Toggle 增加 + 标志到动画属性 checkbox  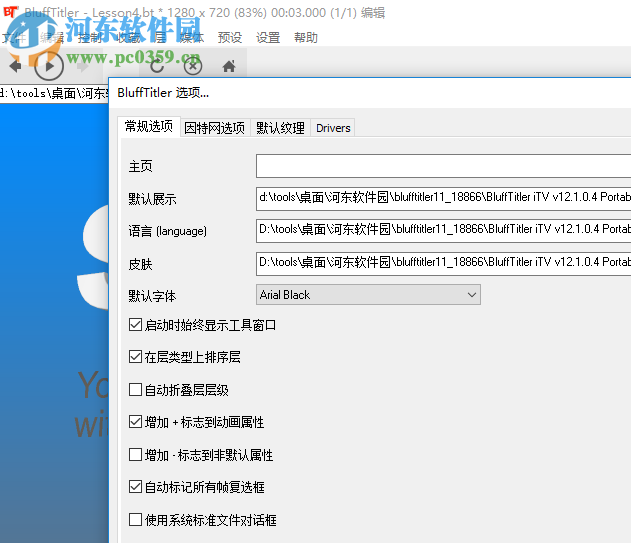point(135,421)
